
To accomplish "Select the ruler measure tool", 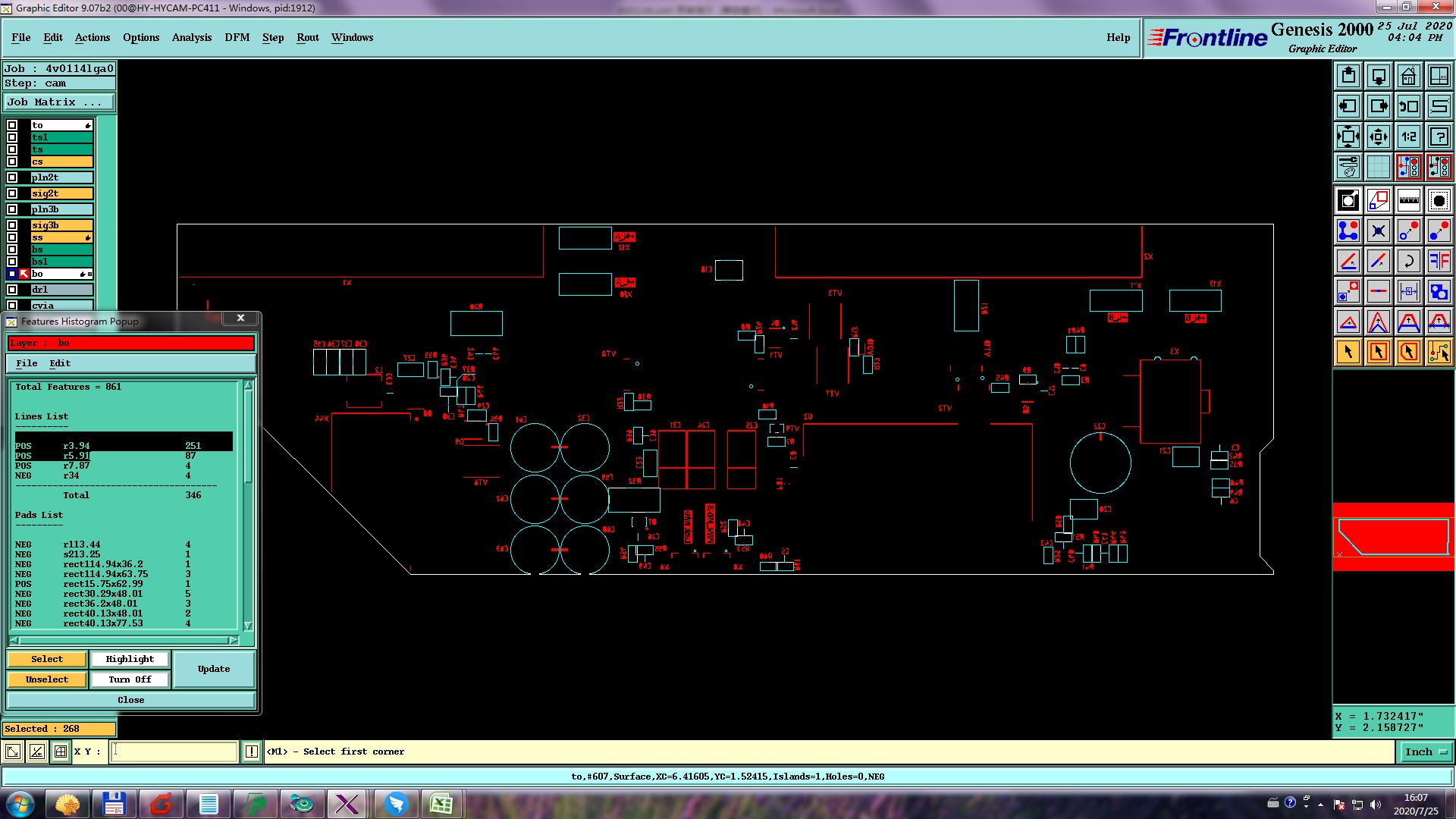I will [1408, 200].
